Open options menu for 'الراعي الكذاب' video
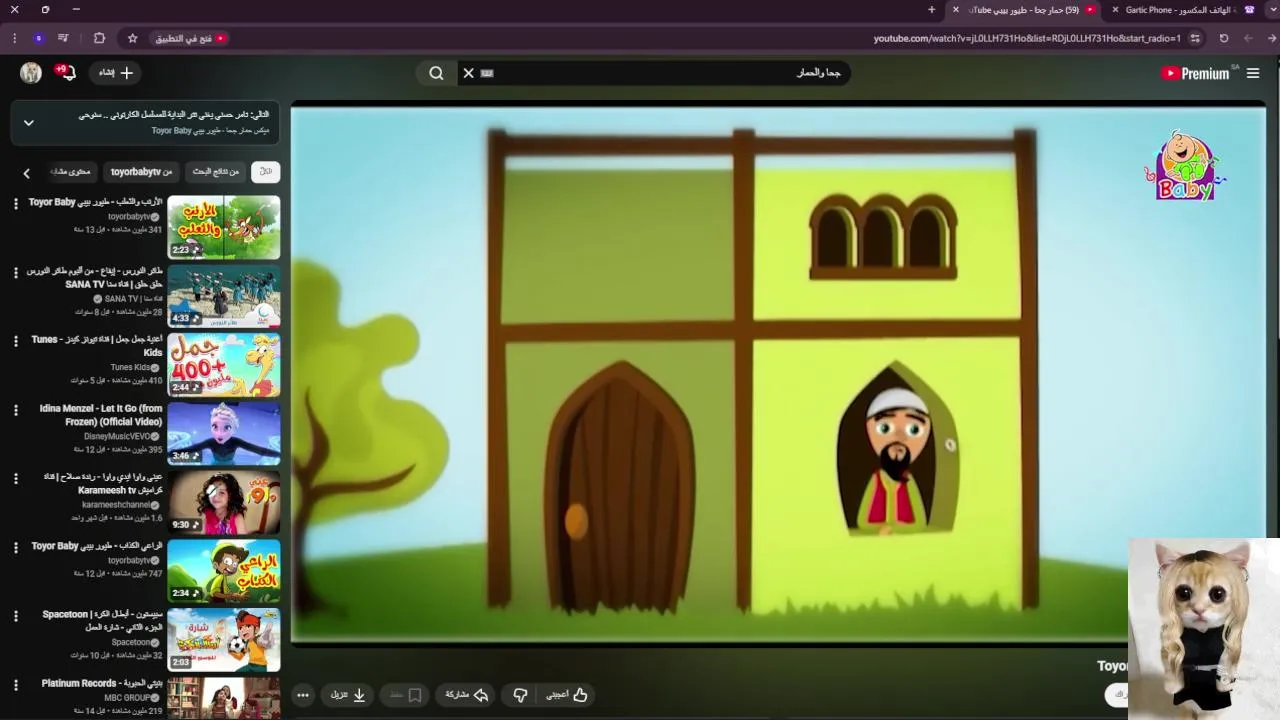 coord(15,548)
